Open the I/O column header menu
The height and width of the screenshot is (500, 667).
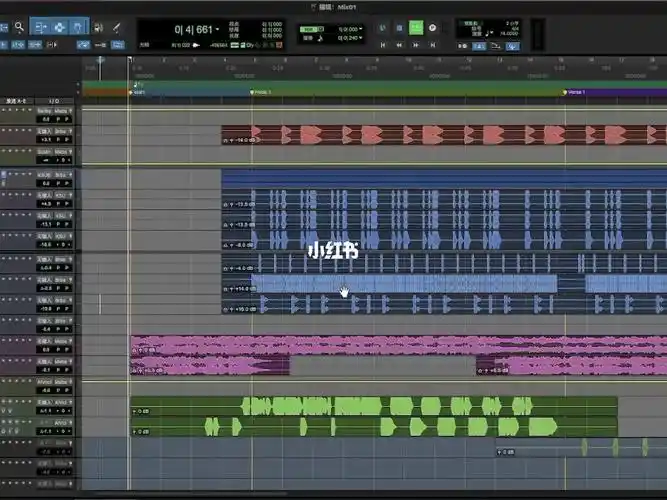(54, 101)
